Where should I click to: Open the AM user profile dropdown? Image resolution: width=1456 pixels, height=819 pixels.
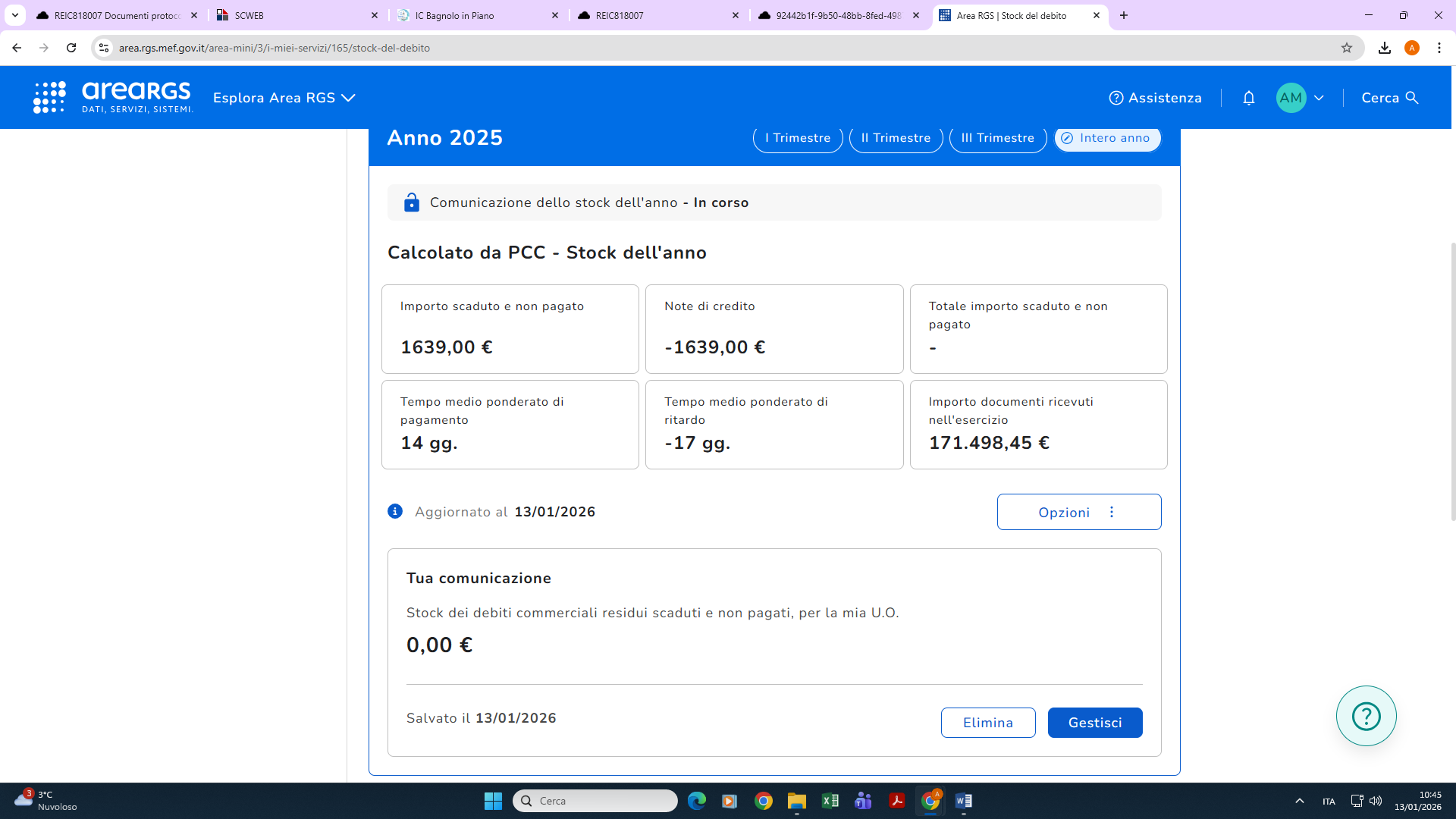click(1300, 98)
